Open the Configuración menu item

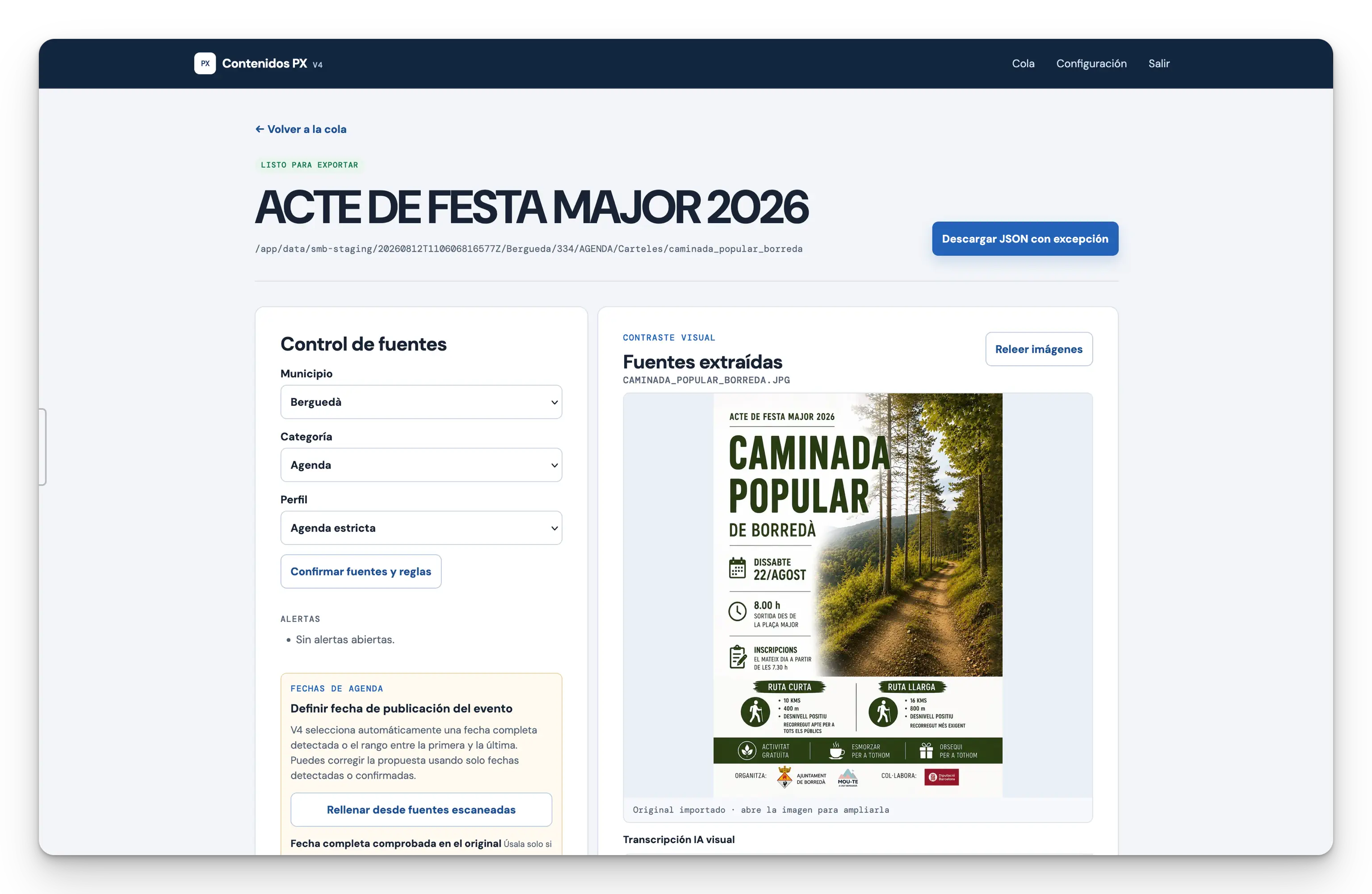[1091, 63]
